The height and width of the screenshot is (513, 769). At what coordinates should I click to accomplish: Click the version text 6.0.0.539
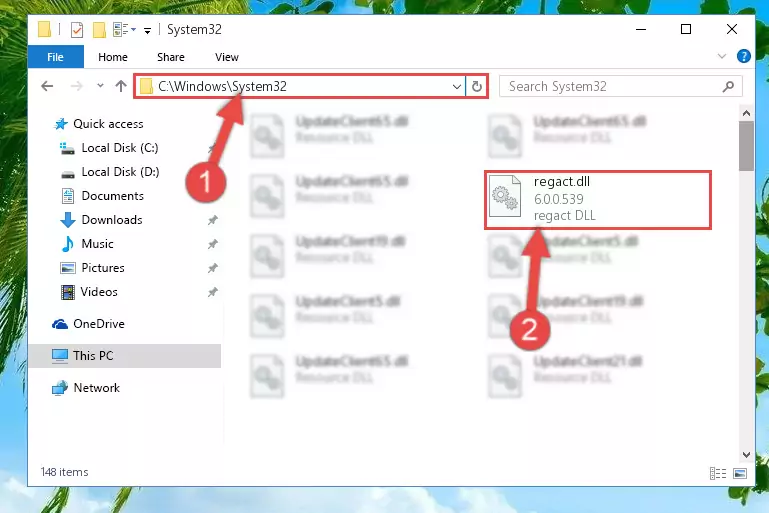(559, 199)
